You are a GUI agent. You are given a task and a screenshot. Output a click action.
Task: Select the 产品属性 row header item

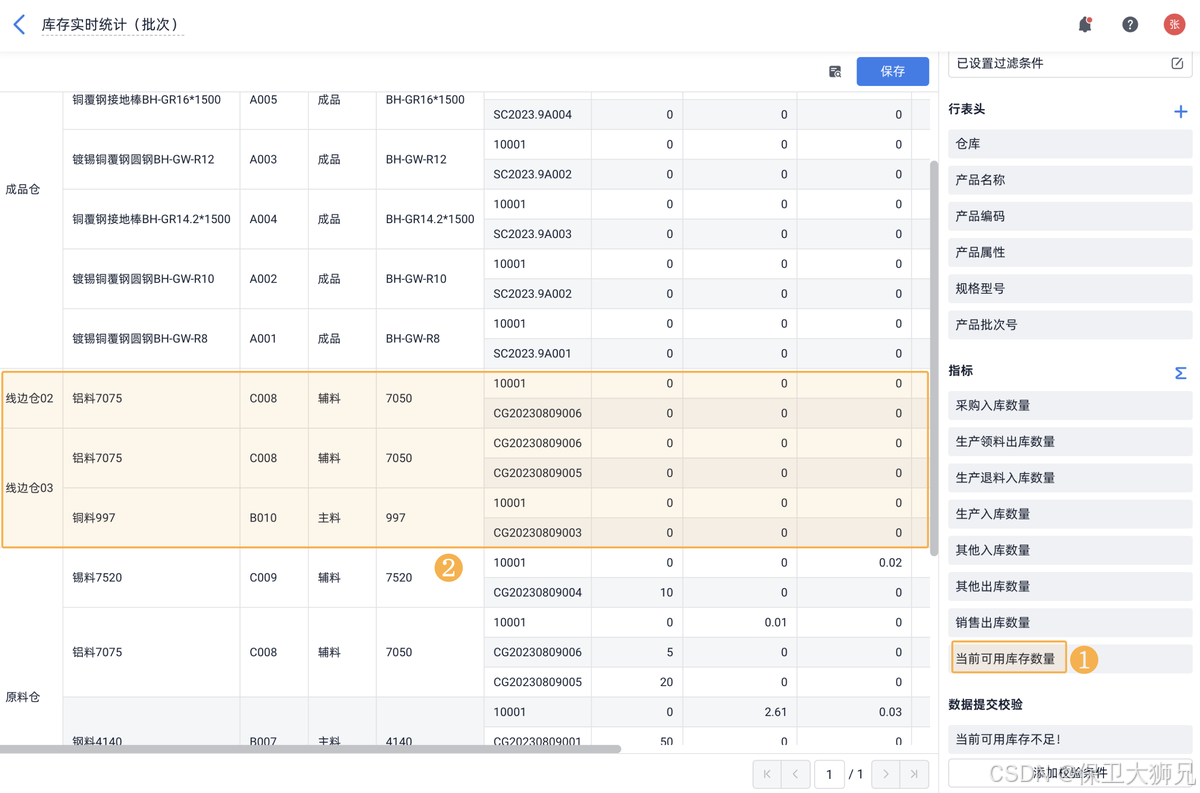point(1070,252)
